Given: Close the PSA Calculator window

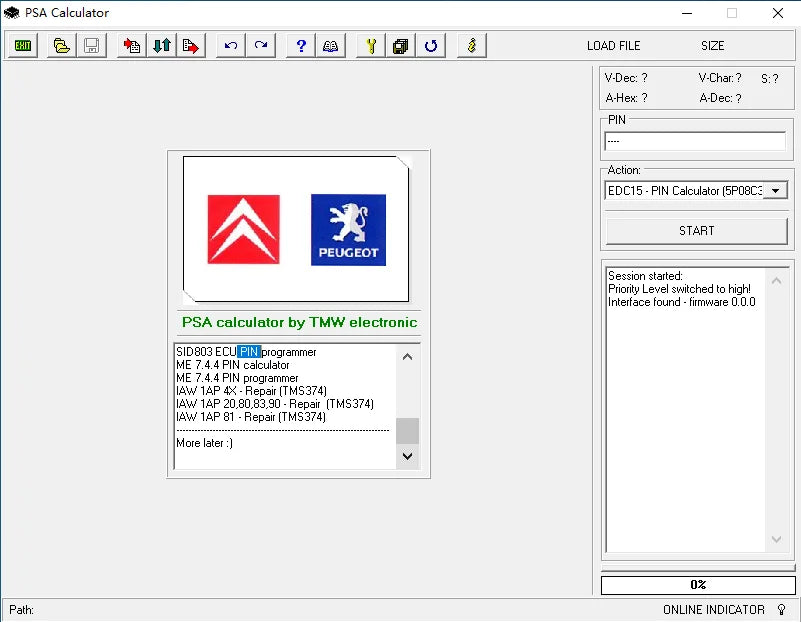Looking at the screenshot, I should (778, 13).
